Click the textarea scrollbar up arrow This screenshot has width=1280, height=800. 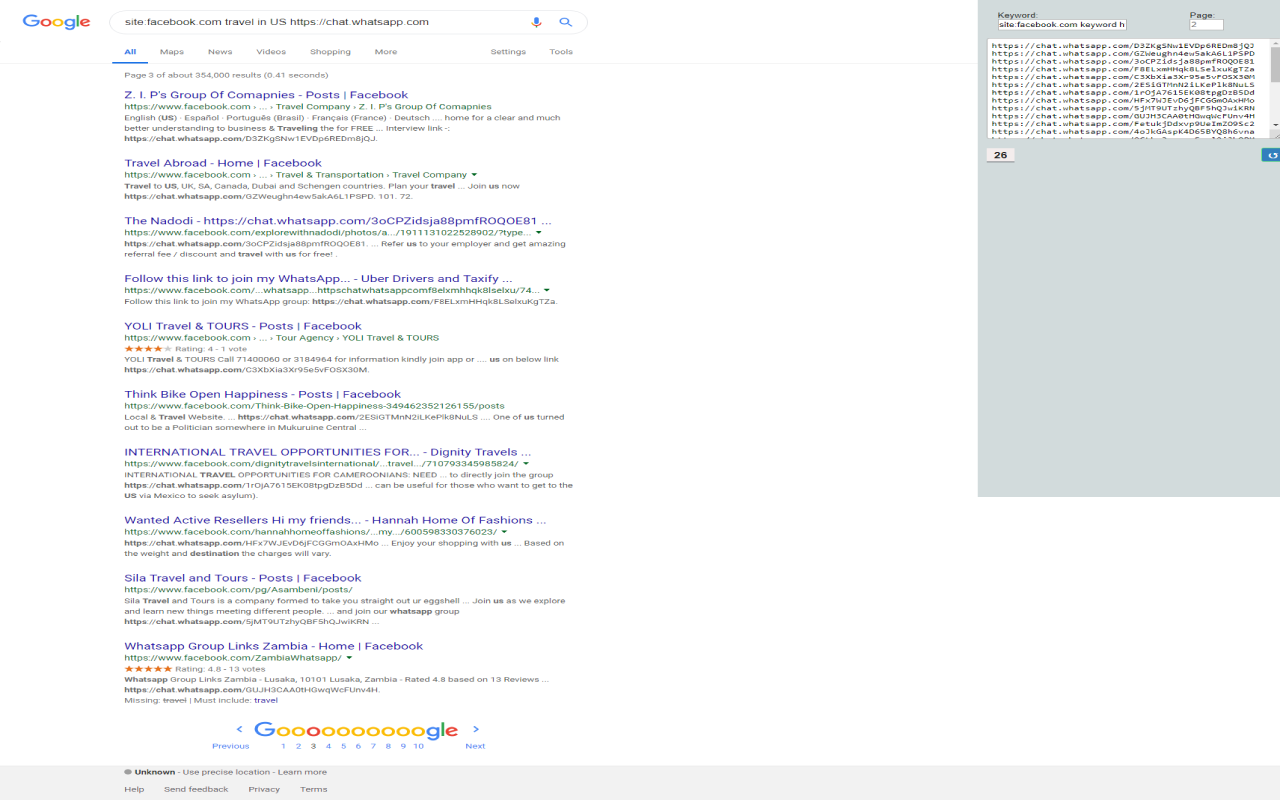pos(1275,44)
